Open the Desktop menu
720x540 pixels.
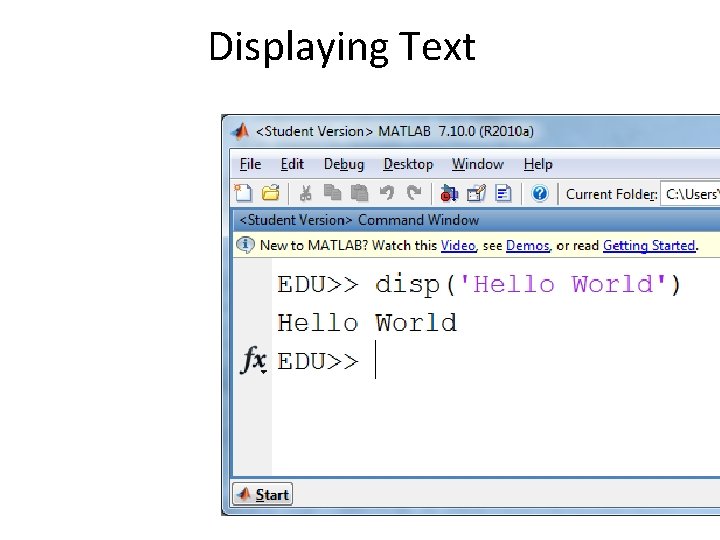click(408, 164)
